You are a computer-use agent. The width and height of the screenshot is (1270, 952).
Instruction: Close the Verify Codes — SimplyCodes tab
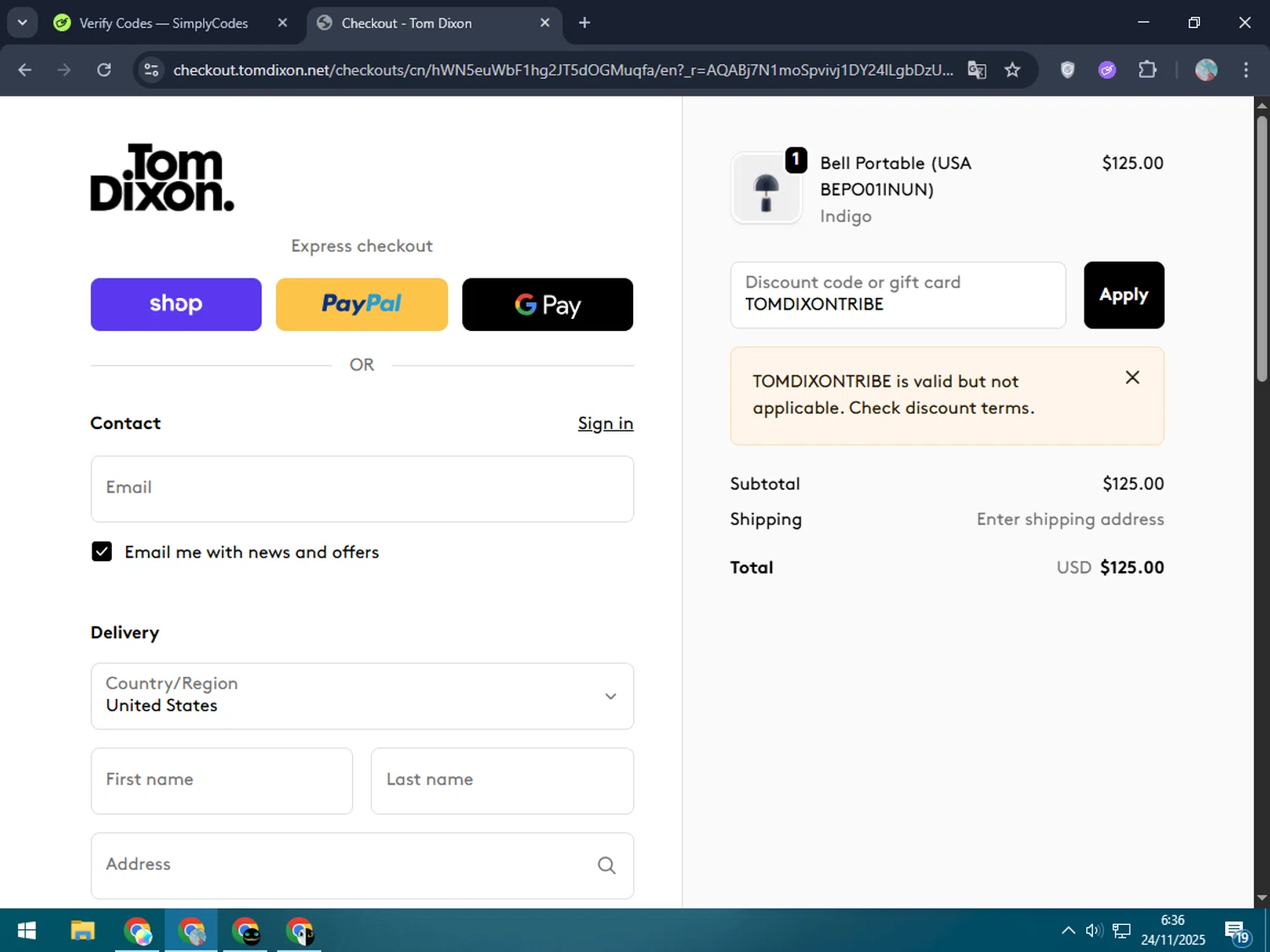click(283, 23)
